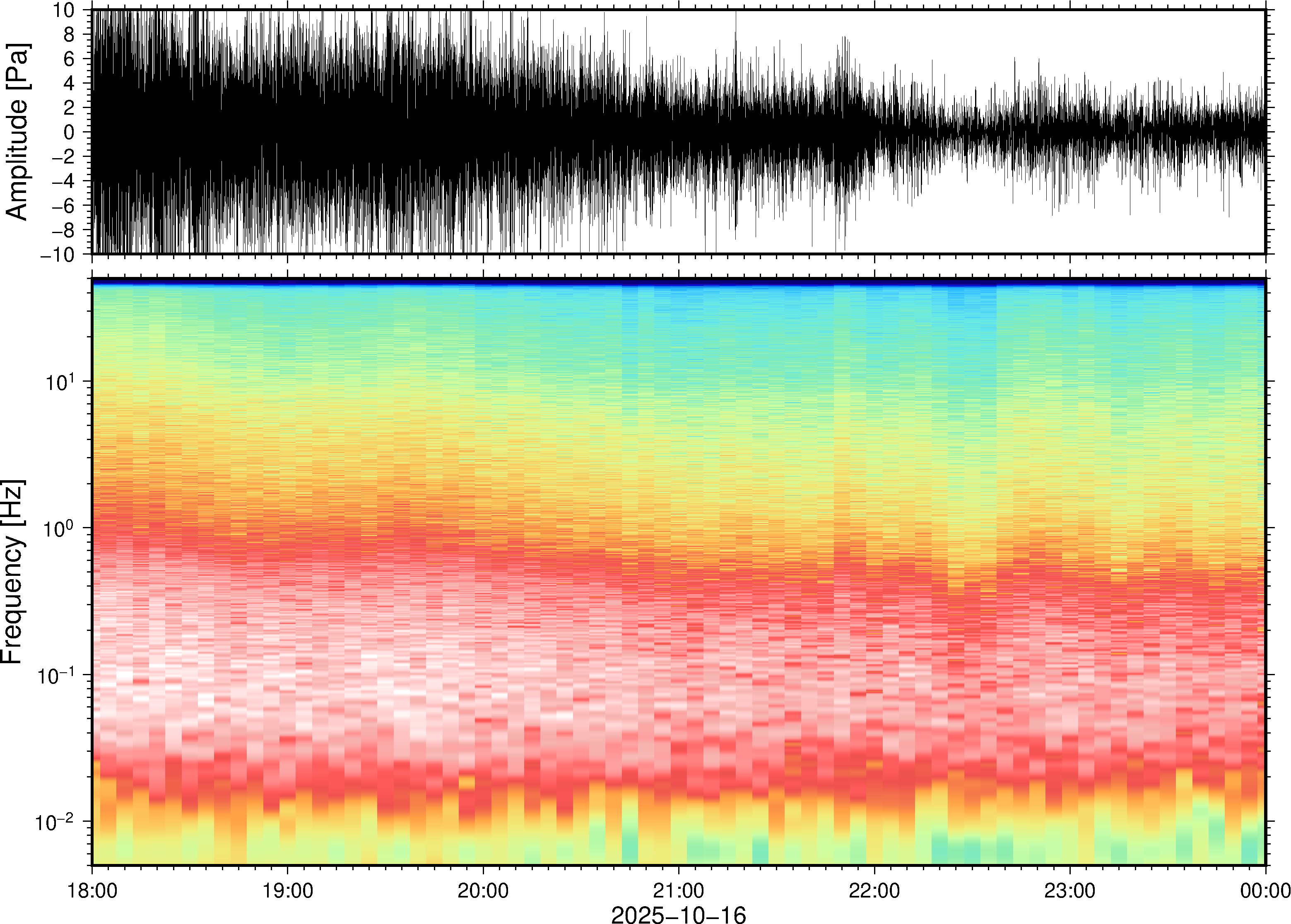This screenshot has height=924, width=1291.
Task: Click the 22:00 time axis label
Action: point(874,890)
